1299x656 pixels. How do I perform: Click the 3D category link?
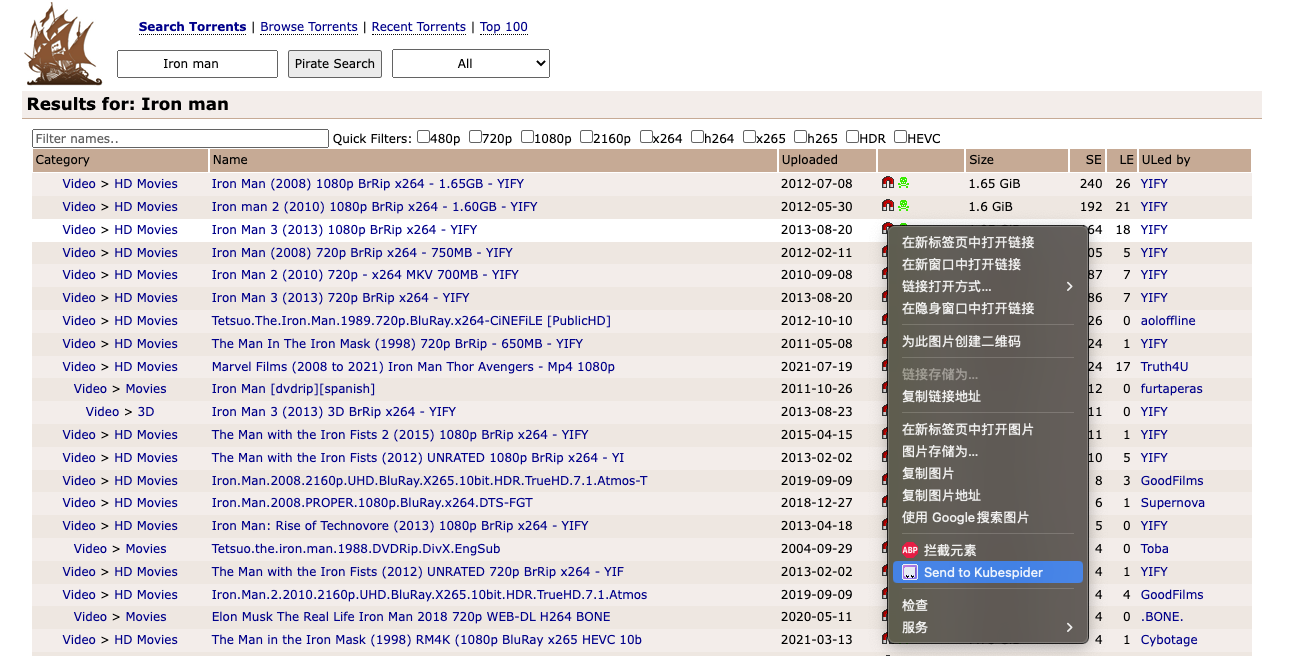coord(146,411)
